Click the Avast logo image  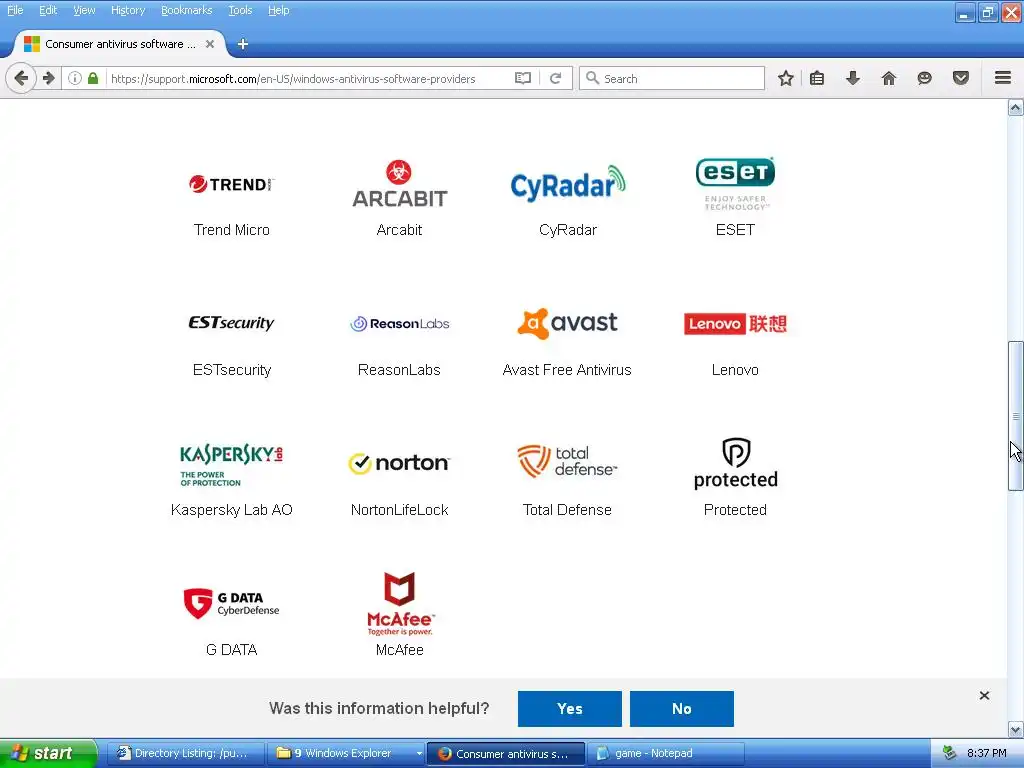pos(567,323)
